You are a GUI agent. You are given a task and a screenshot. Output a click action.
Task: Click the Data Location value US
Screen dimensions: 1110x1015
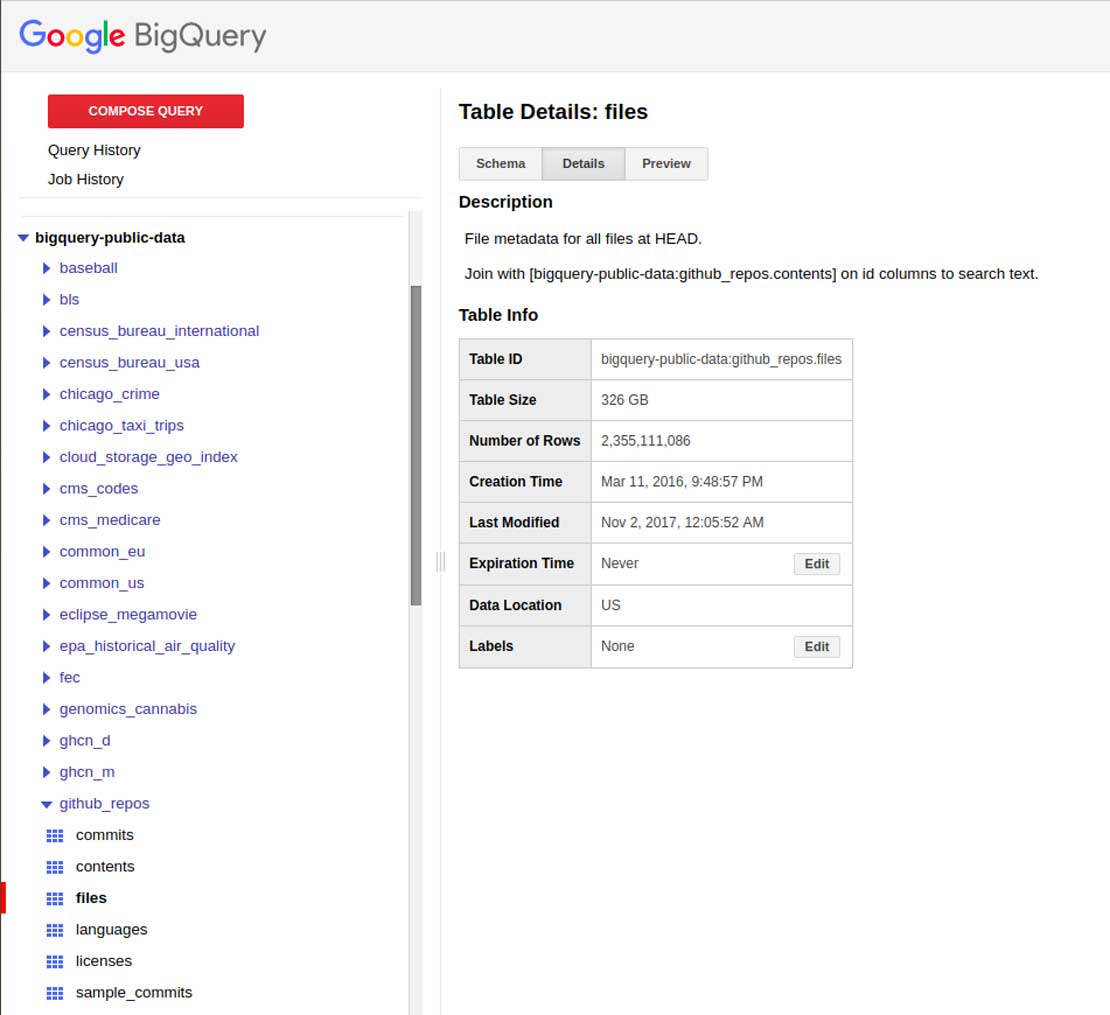coord(611,606)
